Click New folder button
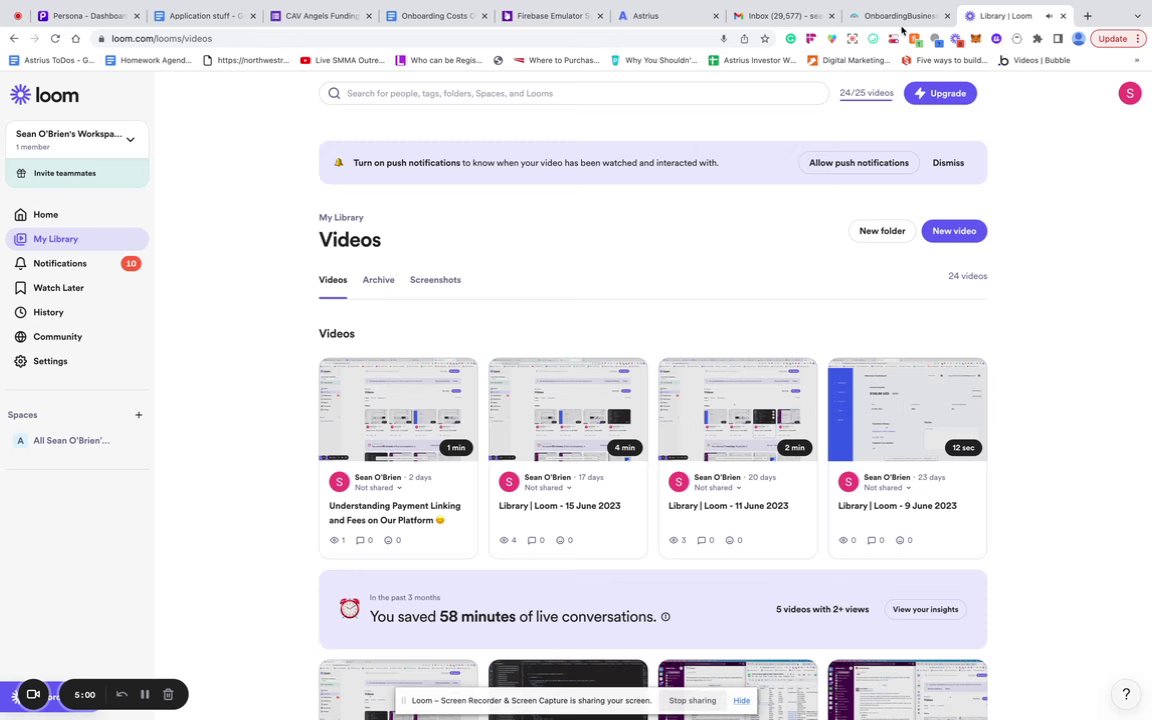The image size is (1152, 720). coord(882,231)
